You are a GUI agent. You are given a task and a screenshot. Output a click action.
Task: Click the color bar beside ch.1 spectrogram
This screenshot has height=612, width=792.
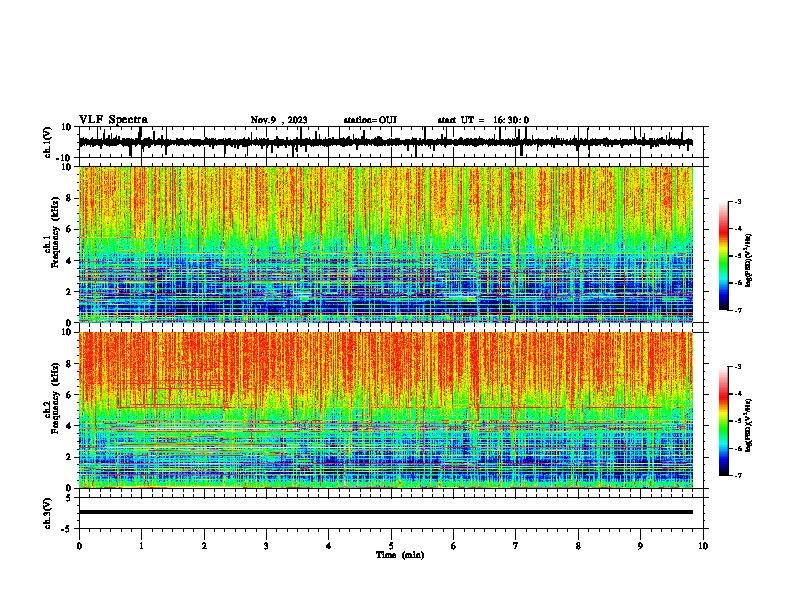tap(724, 256)
